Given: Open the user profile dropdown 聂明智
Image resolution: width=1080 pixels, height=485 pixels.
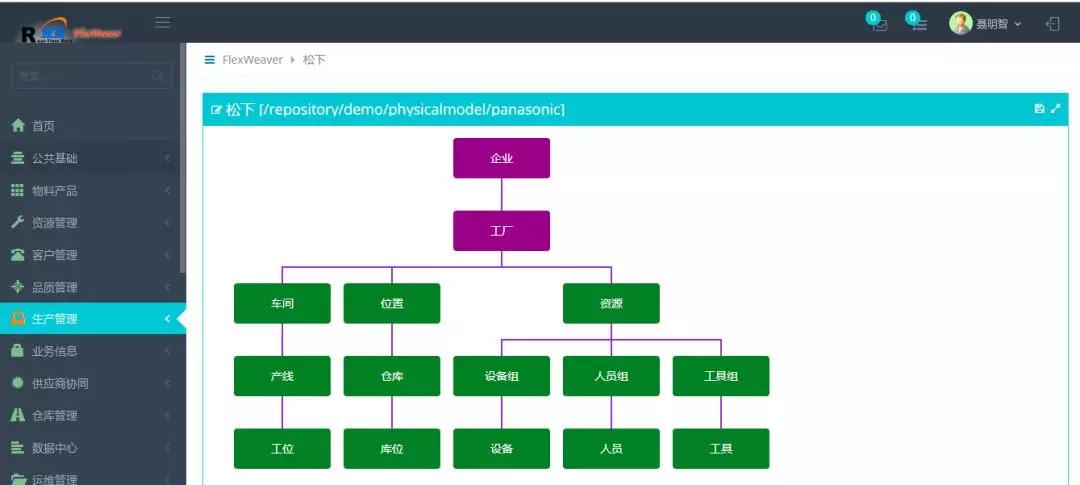Looking at the screenshot, I should [985, 23].
